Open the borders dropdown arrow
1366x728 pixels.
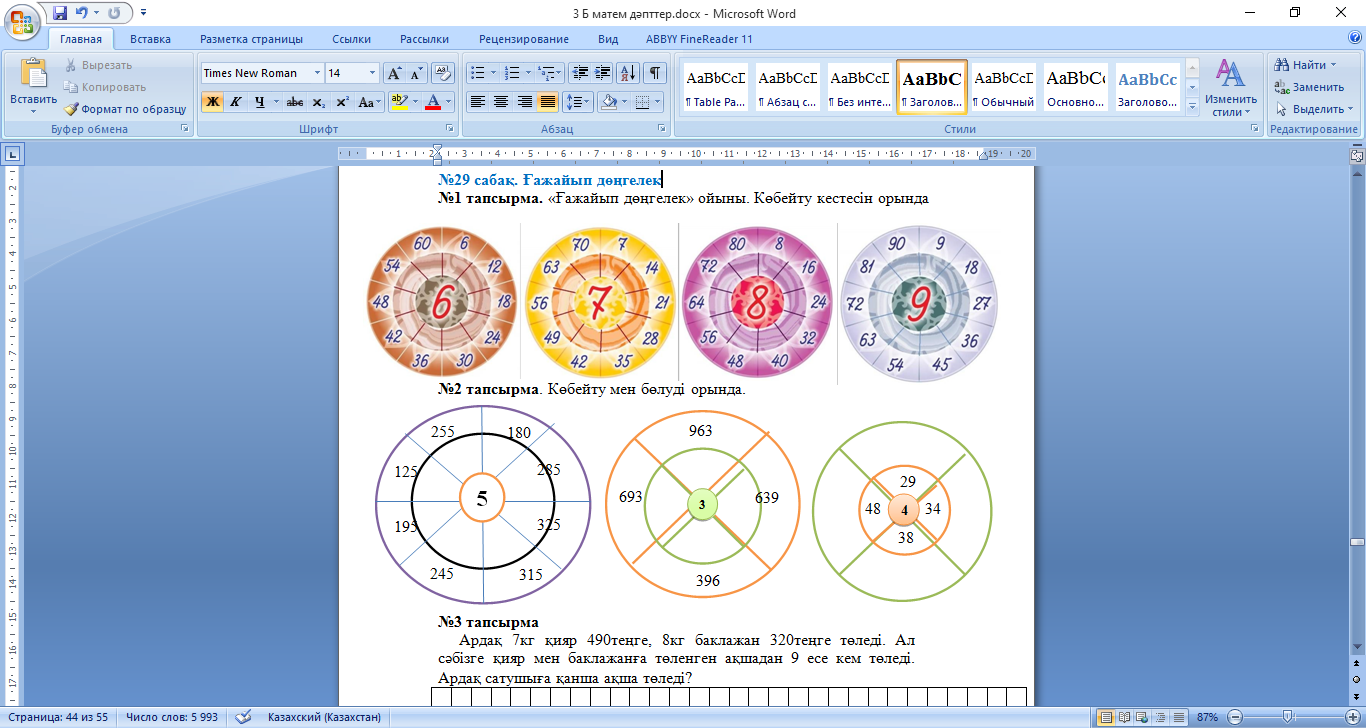(x=657, y=102)
